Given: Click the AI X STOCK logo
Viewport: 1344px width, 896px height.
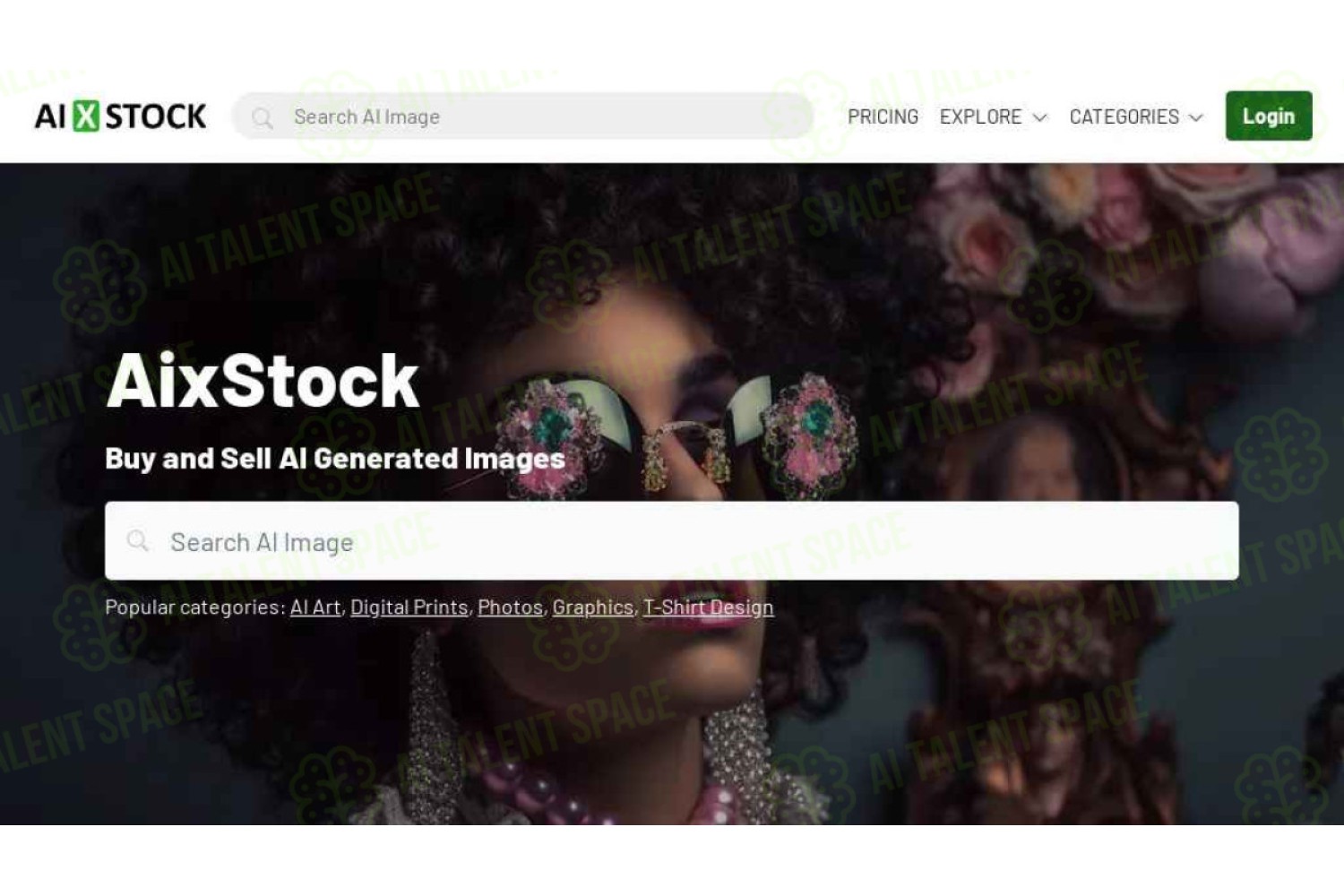Looking at the screenshot, I should pyautogui.click(x=120, y=116).
